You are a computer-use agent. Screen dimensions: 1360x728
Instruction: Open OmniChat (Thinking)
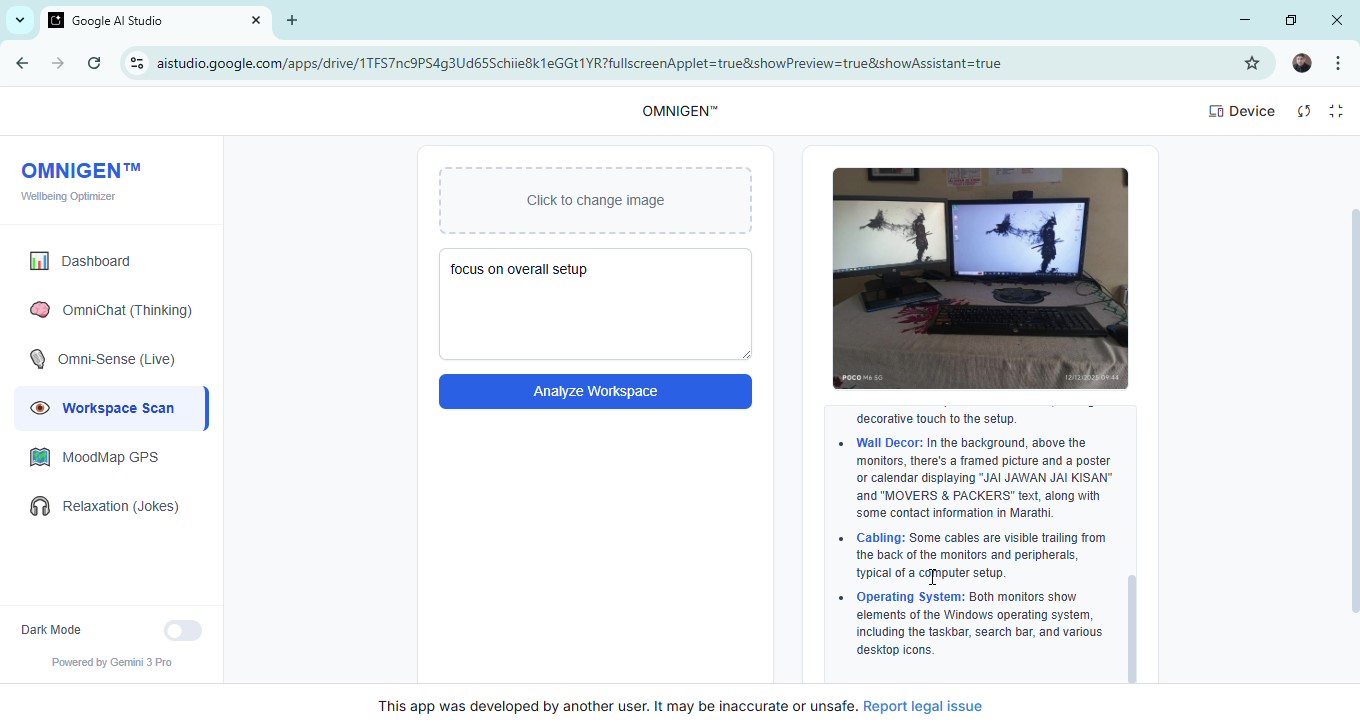pyautogui.click(x=111, y=311)
